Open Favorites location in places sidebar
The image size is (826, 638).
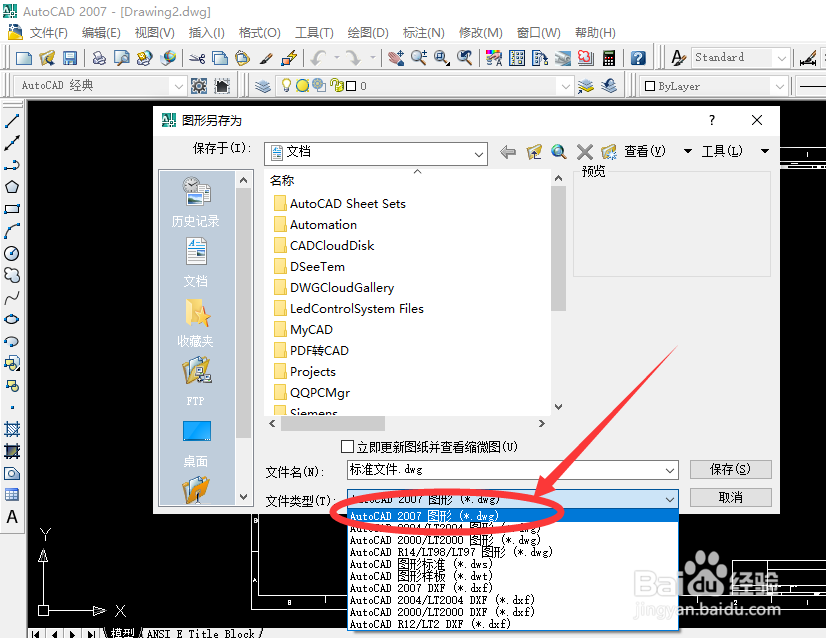click(195, 323)
